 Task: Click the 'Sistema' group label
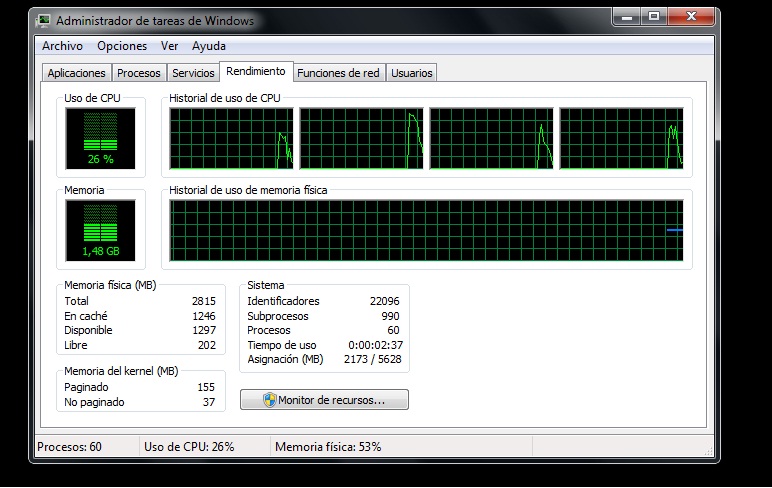point(265,285)
